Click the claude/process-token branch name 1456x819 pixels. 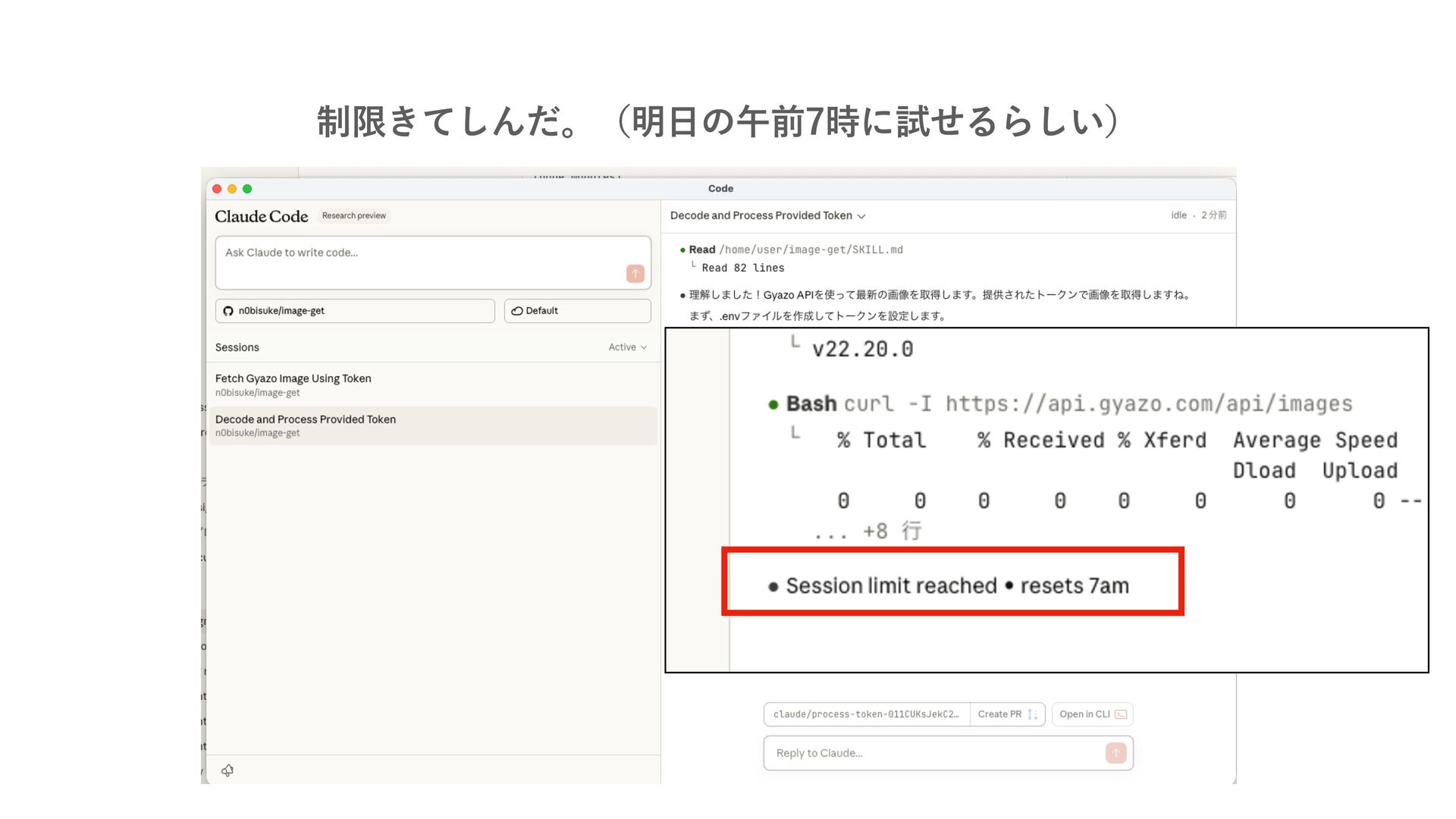tap(865, 714)
